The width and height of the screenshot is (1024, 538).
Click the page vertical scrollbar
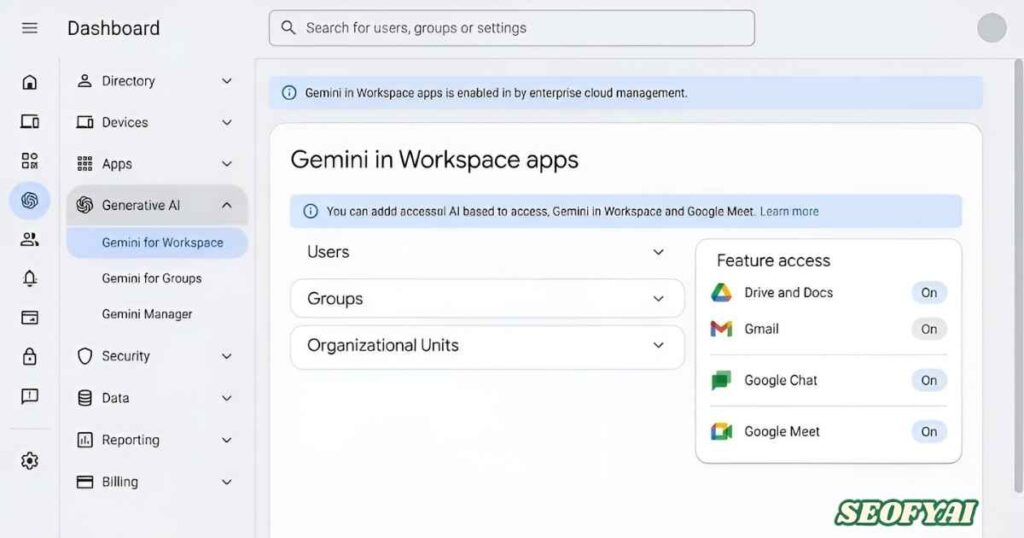click(x=1017, y=276)
